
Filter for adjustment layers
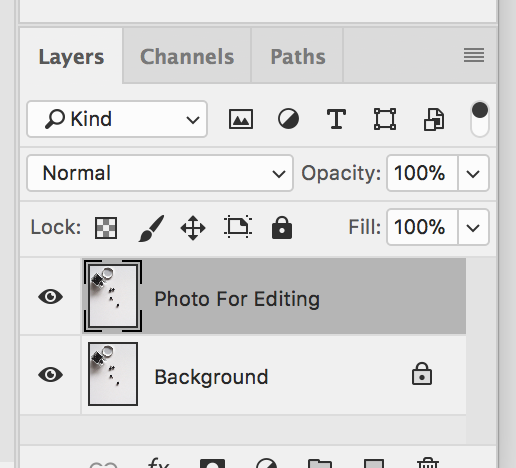coord(288,119)
